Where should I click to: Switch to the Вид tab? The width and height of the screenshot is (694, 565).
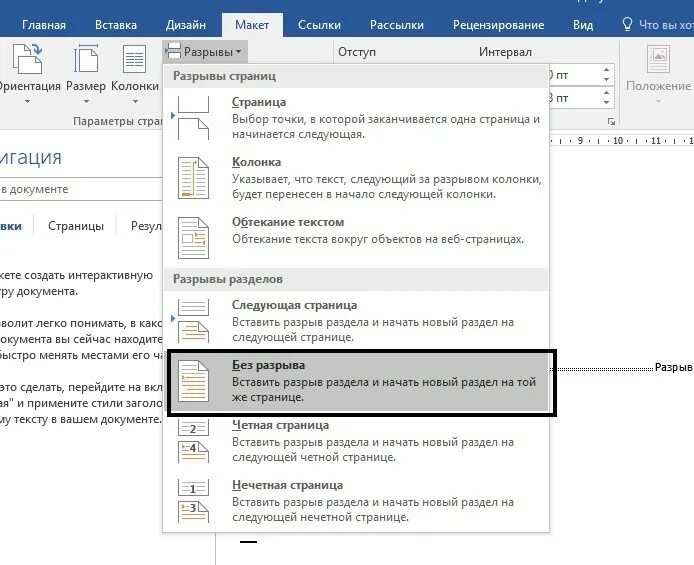click(x=583, y=25)
